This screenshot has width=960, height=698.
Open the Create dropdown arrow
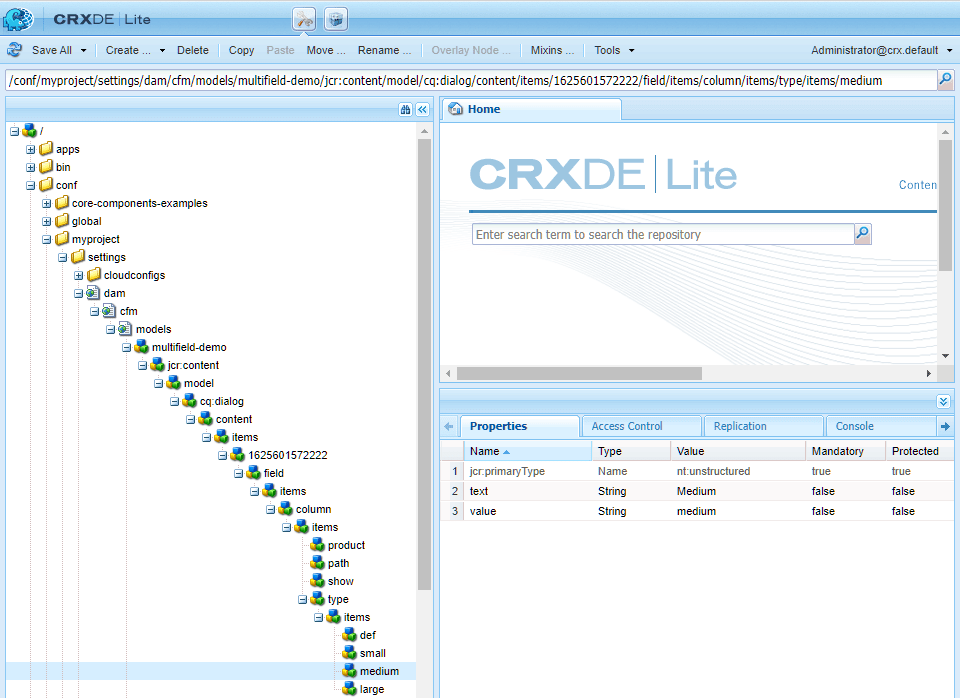[x=162, y=50]
